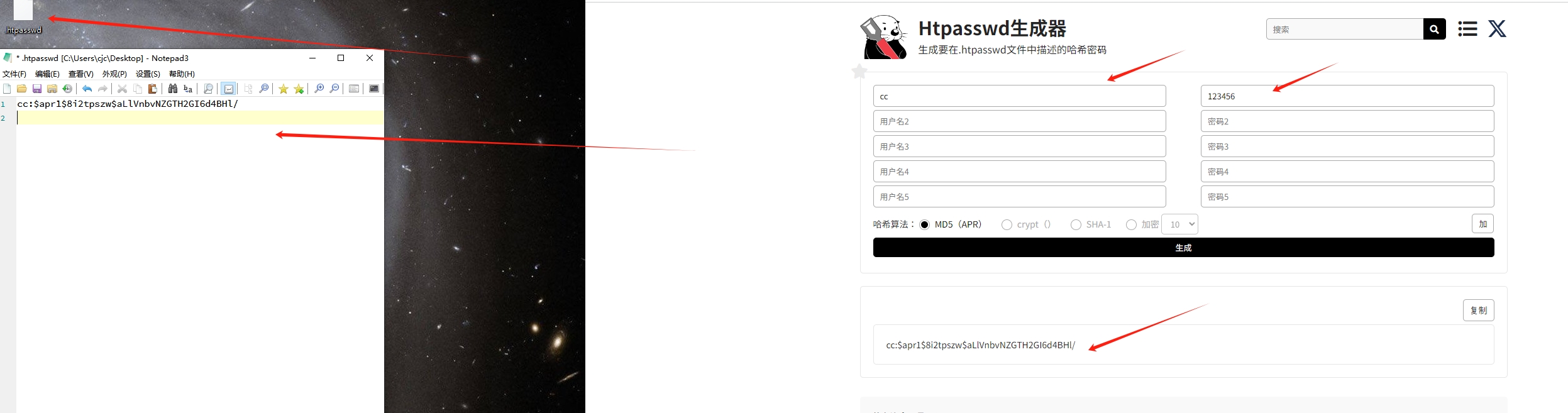This screenshot has height=413, width=1568.
Task: Save the file using the purple floppy icon
Action: 37,89
